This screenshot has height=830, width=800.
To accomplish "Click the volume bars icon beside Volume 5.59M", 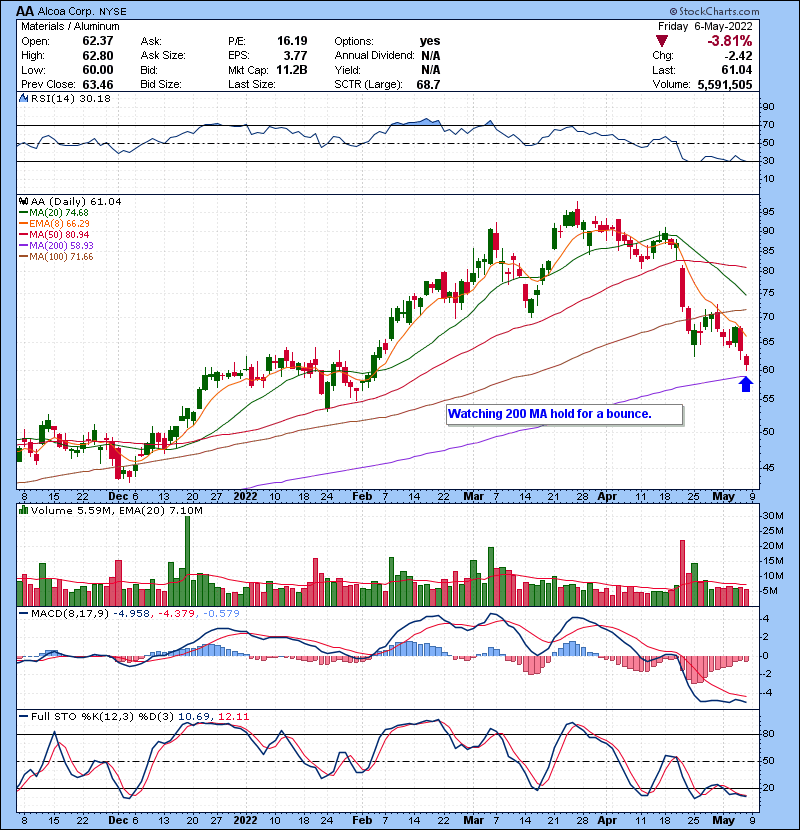I will tap(23, 510).
